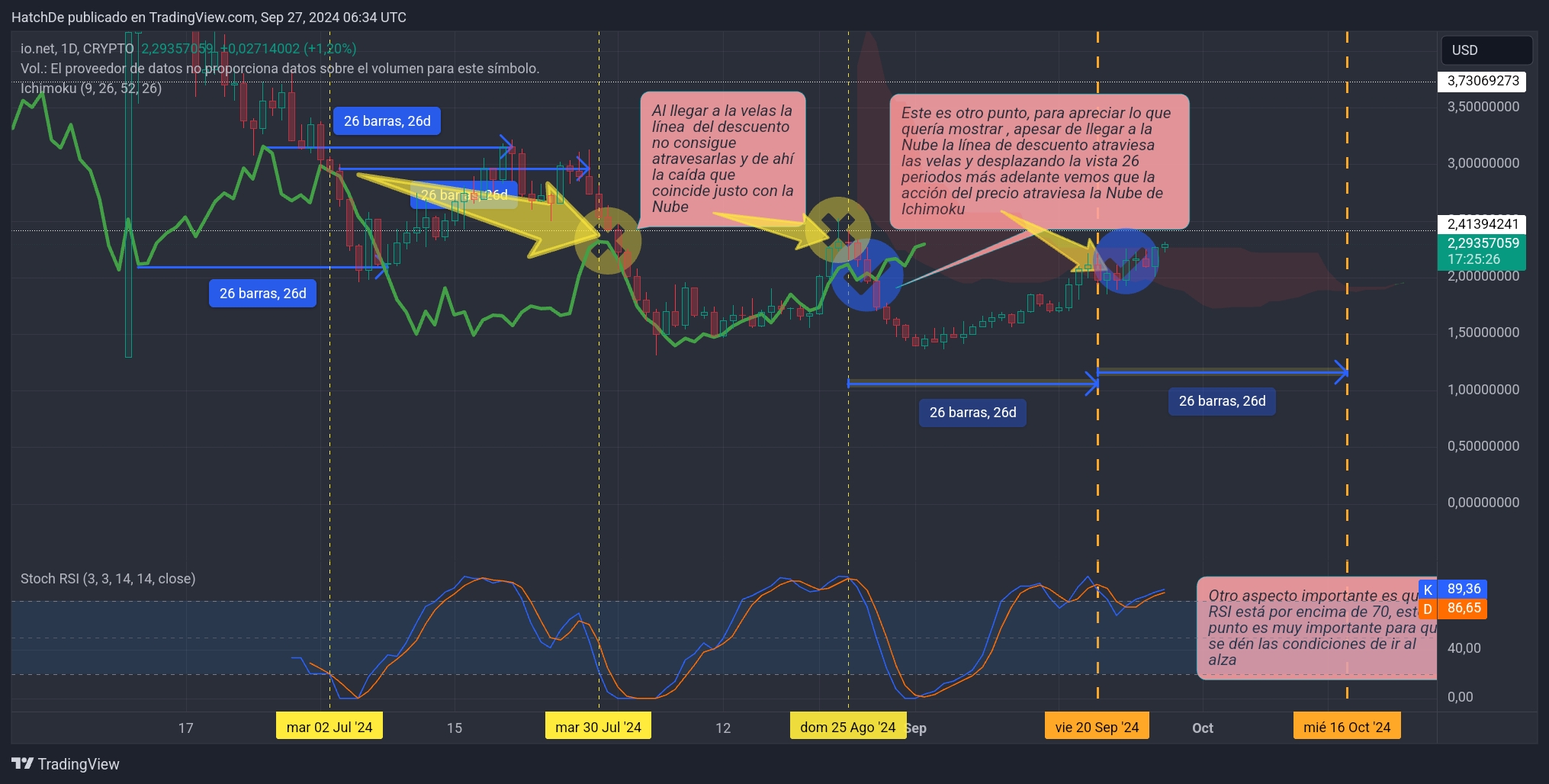Click the yellow X circle on the 30 Jul line
This screenshot has width=1549, height=784.
[x=608, y=240]
